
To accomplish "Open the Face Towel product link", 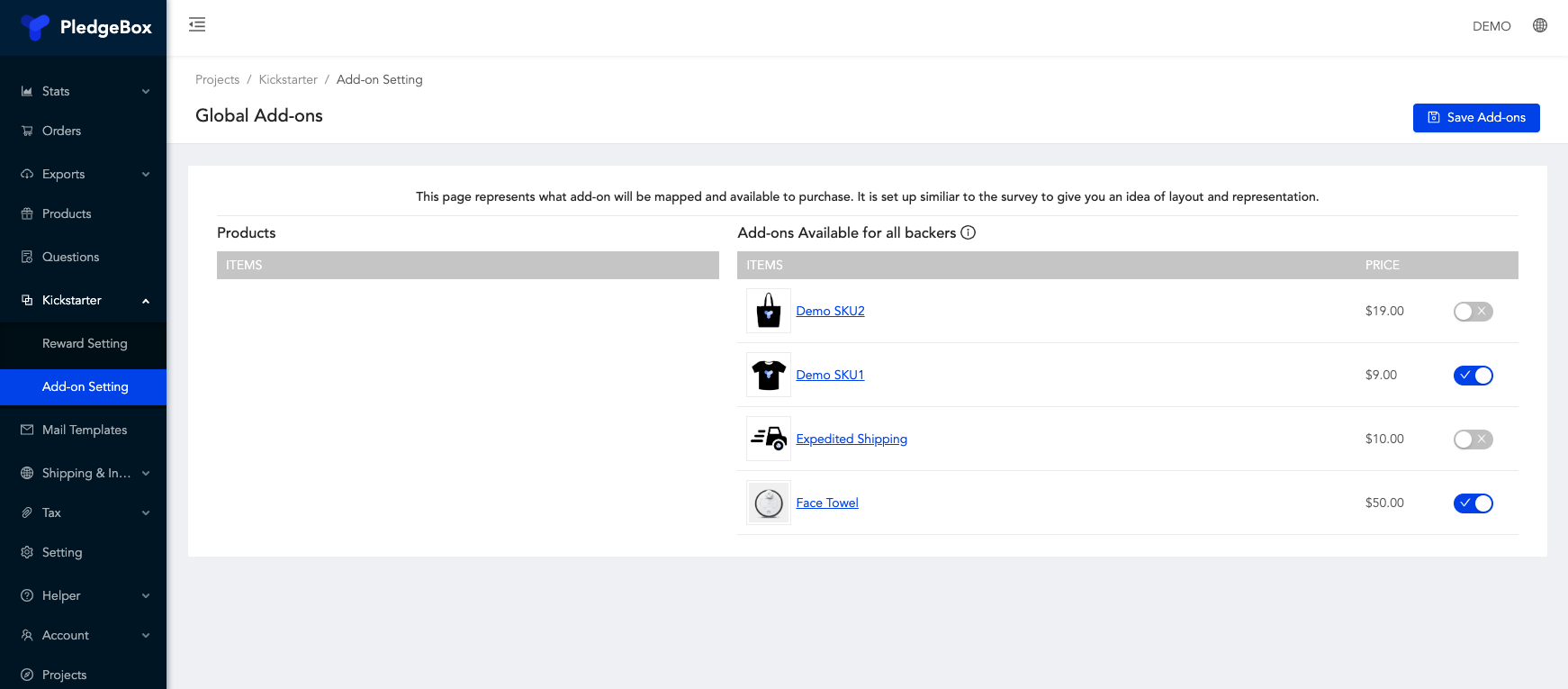I will pyautogui.click(x=826, y=503).
